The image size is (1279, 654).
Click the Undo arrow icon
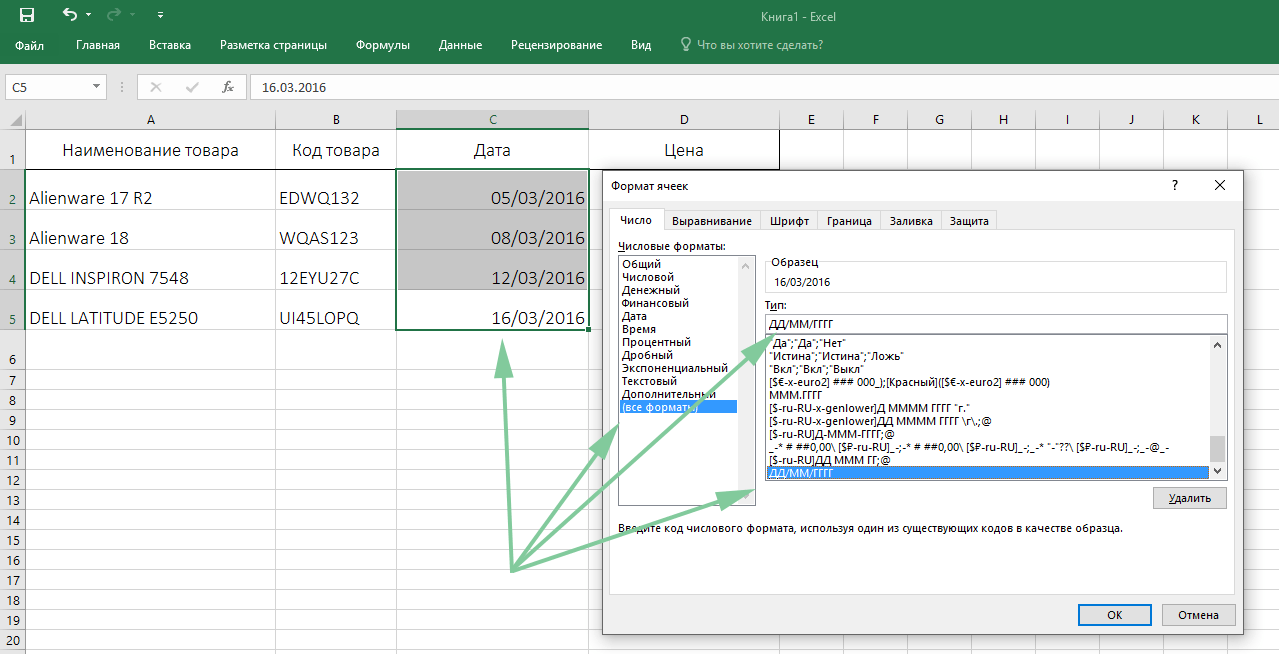tap(69, 15)
